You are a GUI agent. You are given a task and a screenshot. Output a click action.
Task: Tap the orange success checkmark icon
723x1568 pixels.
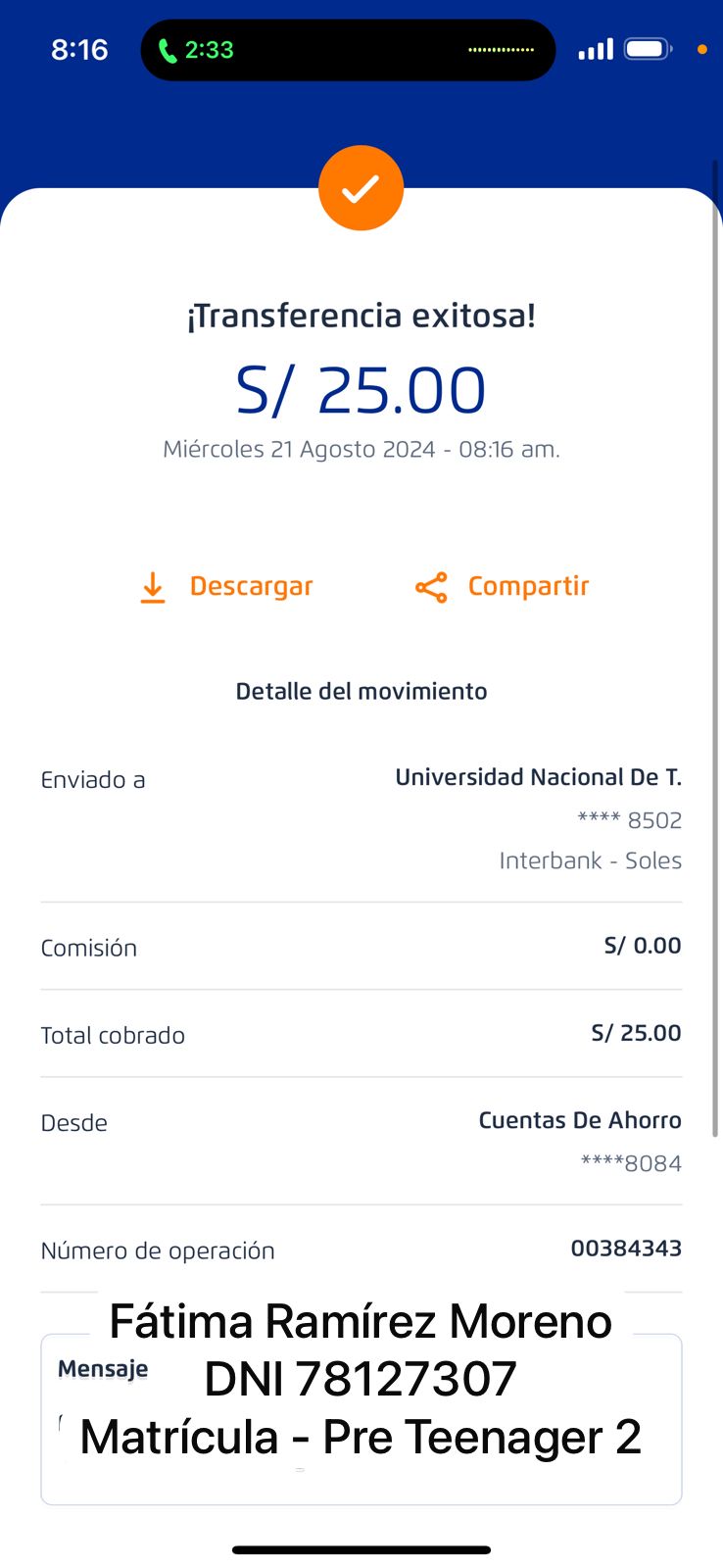pyautogui.click(x=361, y=188)
